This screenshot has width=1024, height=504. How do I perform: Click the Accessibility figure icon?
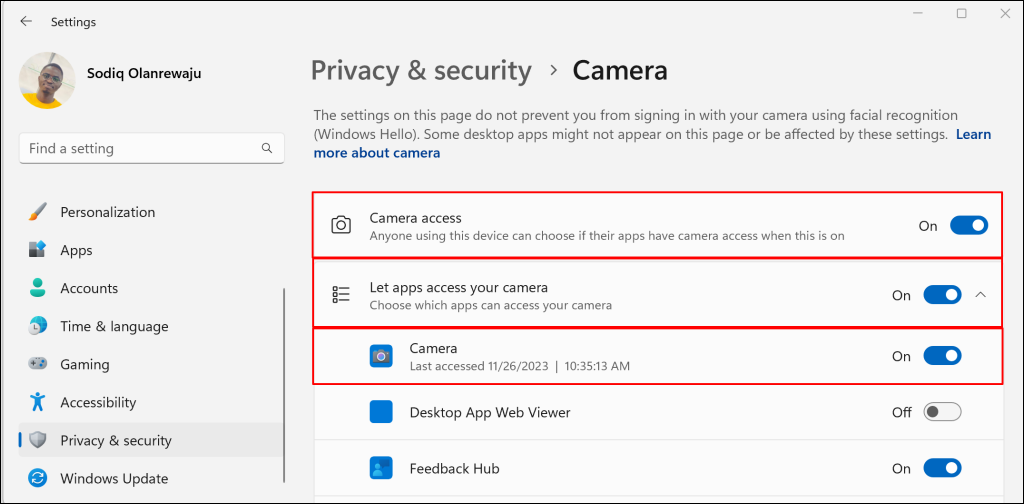coord(38,402)
